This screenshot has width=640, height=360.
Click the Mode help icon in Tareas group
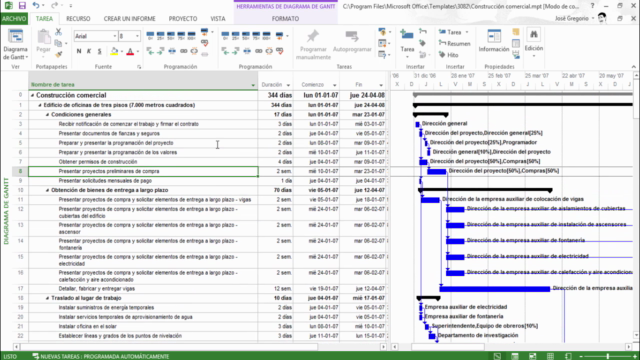point(382,54)
